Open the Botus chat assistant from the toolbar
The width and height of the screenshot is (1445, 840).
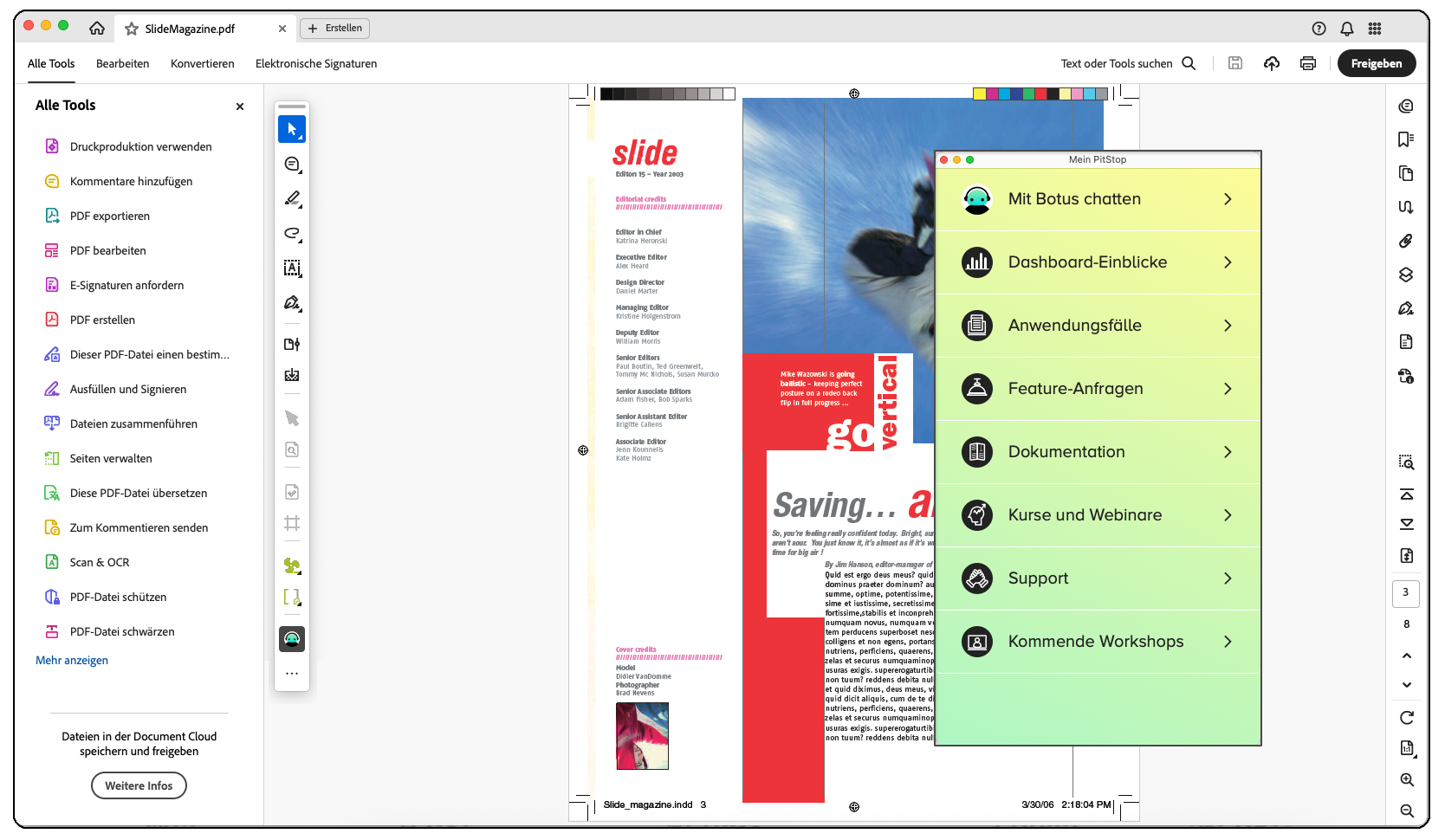[x=292, y=638]
